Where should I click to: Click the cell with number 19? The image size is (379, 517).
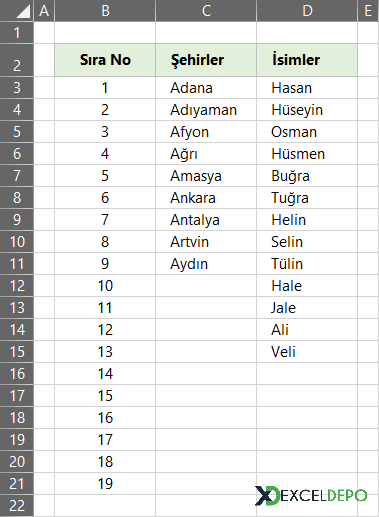click(105, 484)
